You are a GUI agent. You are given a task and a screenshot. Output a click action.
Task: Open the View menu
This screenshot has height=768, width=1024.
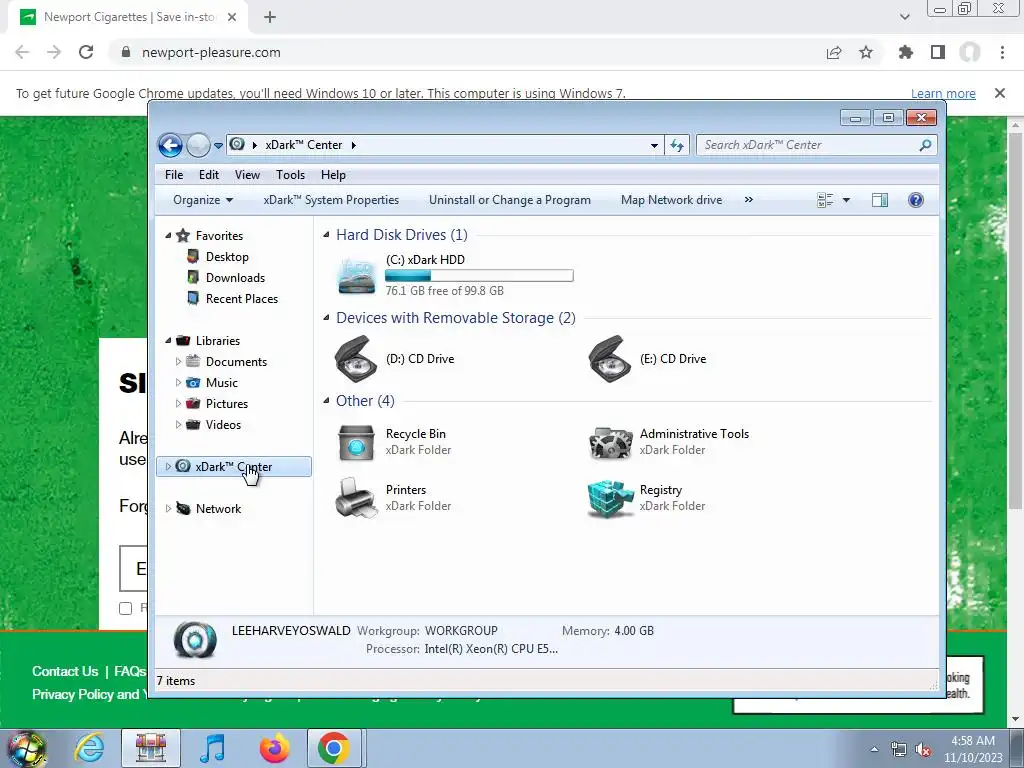tap(248, 175)
